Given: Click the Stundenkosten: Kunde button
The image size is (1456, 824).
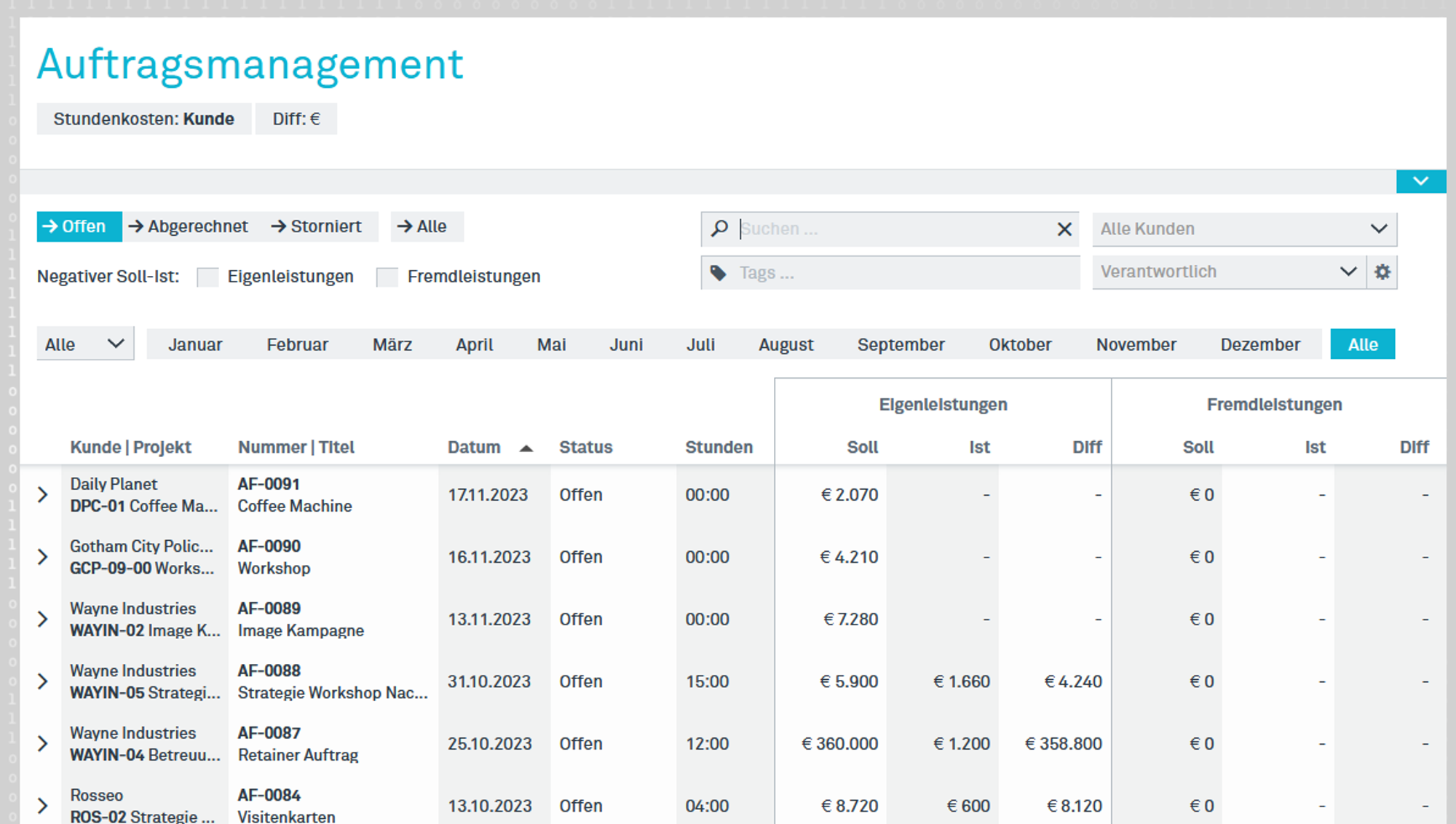Looking at the screenshot, I should point(144,119).
